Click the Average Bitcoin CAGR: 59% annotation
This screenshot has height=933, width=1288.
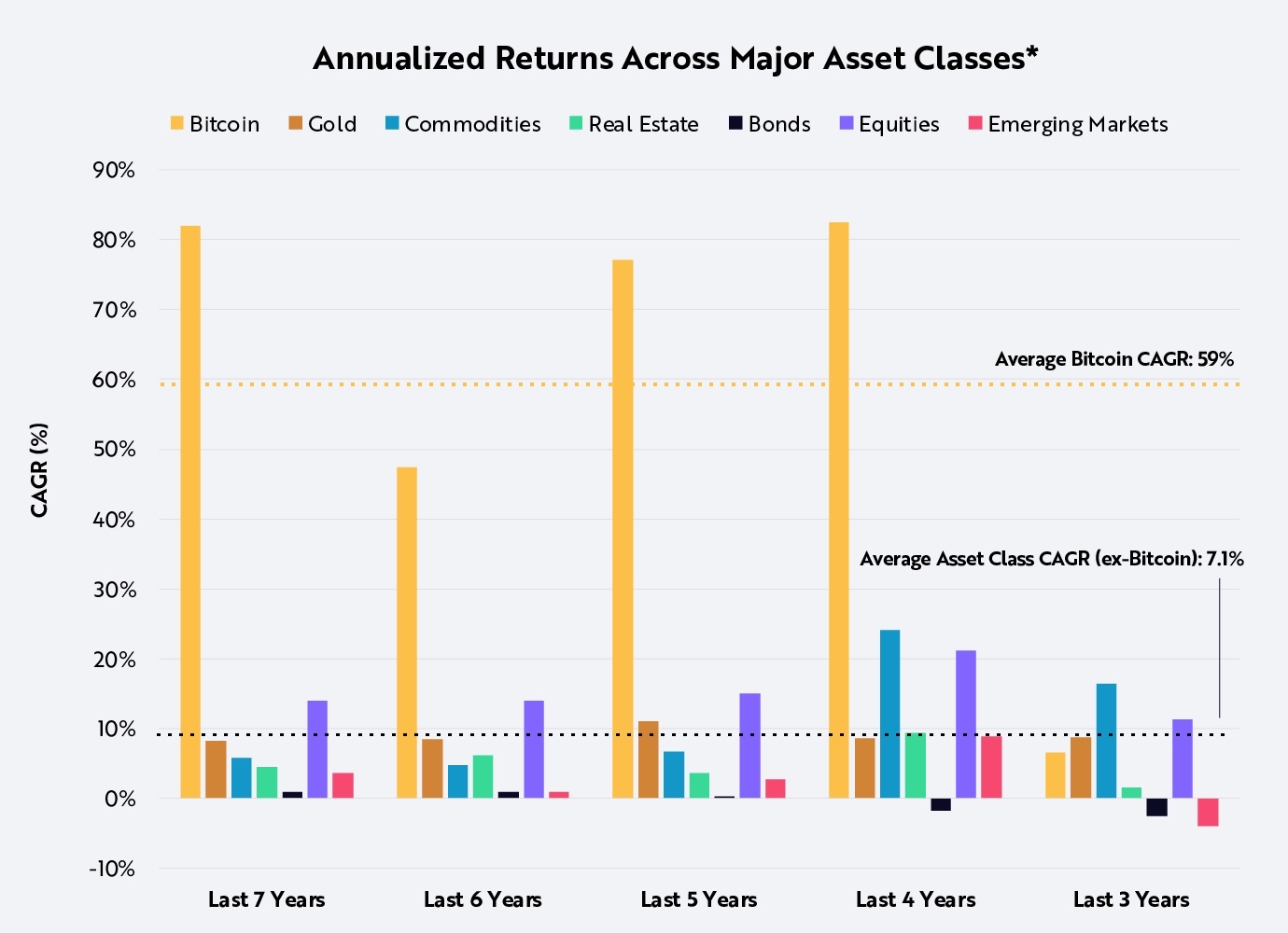pyautogui.click(x=1113, y=360)
